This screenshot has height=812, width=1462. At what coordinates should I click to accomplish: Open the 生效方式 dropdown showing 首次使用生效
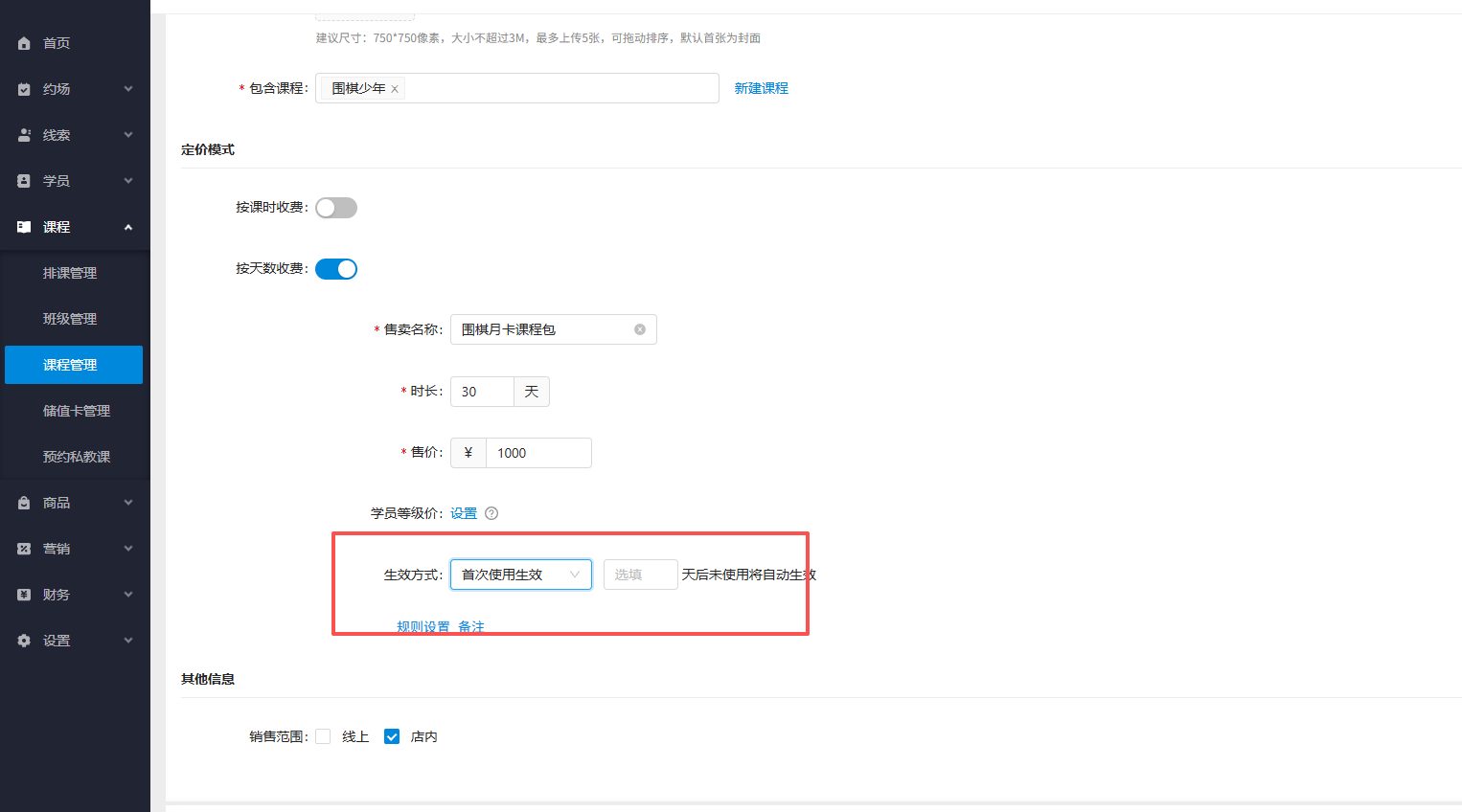(520, 574)
